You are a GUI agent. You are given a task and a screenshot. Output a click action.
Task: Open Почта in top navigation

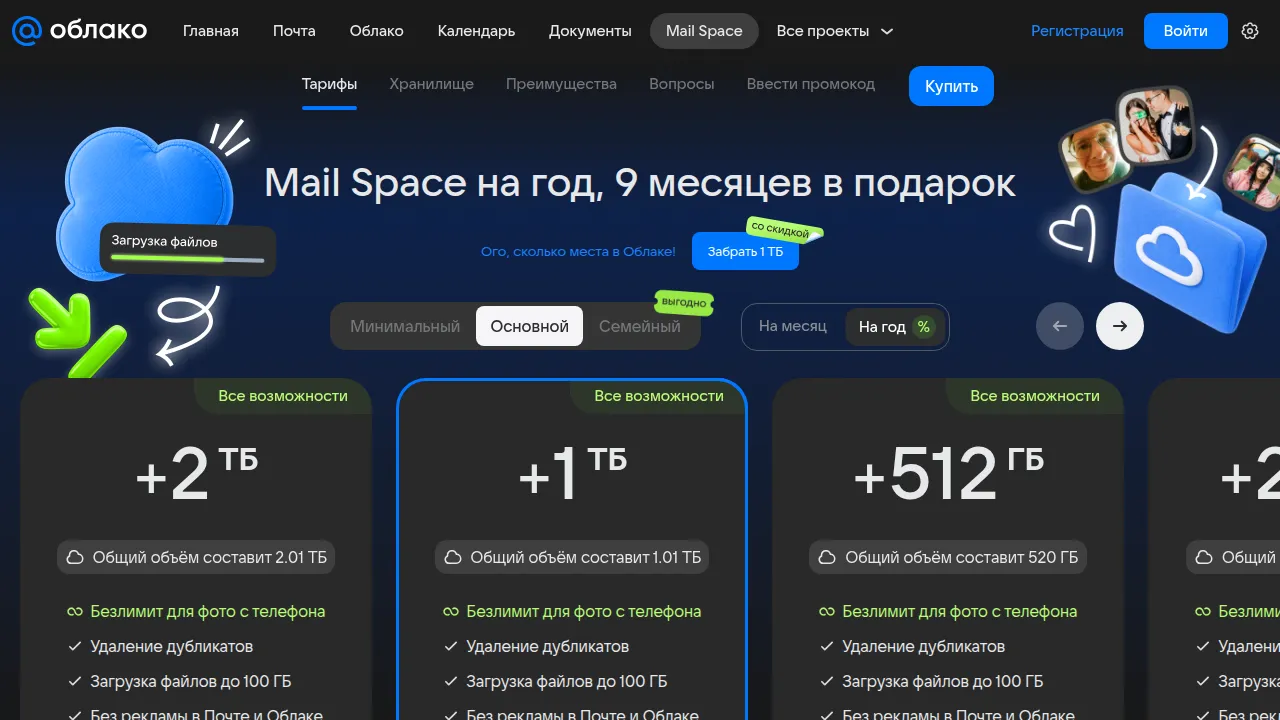tap(294, 31)
